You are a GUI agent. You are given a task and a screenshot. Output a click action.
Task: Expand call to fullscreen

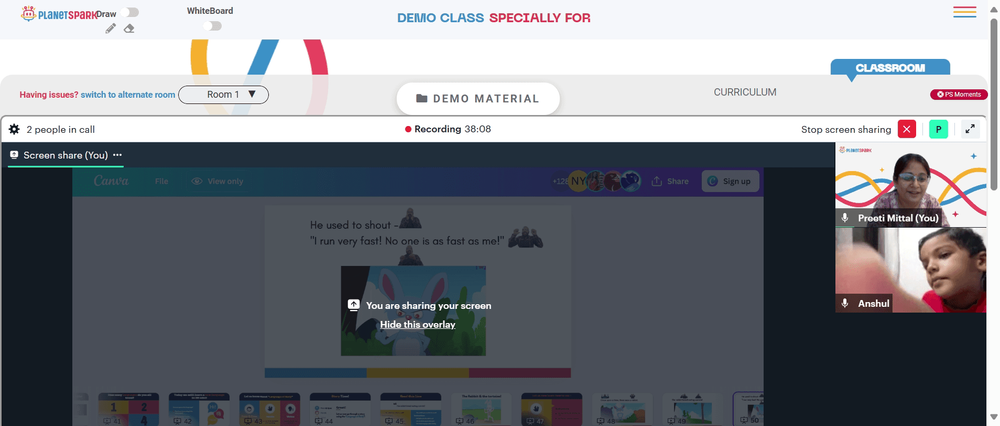pos(970,129)
